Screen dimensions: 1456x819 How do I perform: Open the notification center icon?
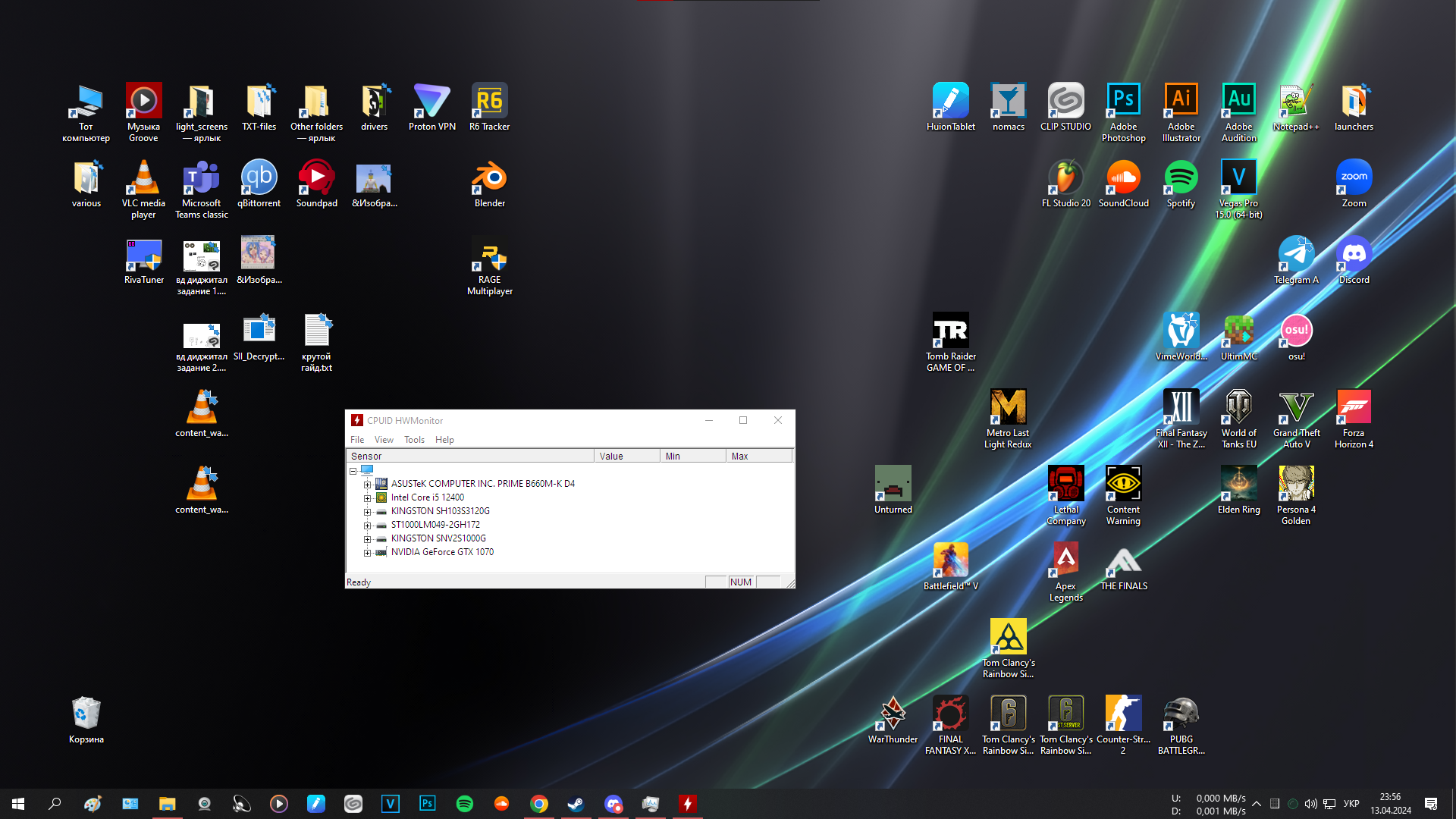click(x=1431, y=804)
